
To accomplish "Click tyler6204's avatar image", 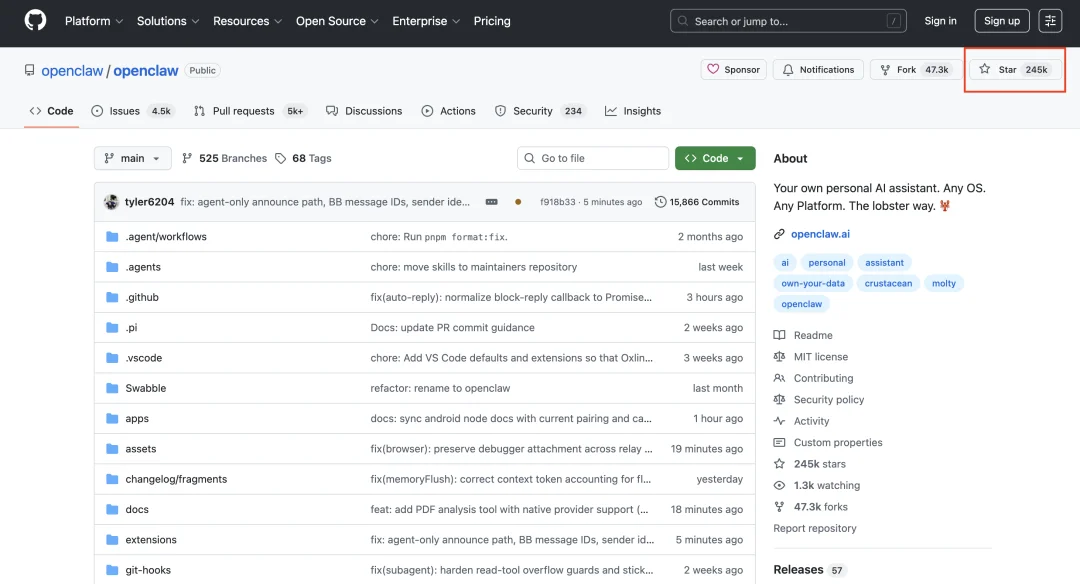I will point(111,202).
